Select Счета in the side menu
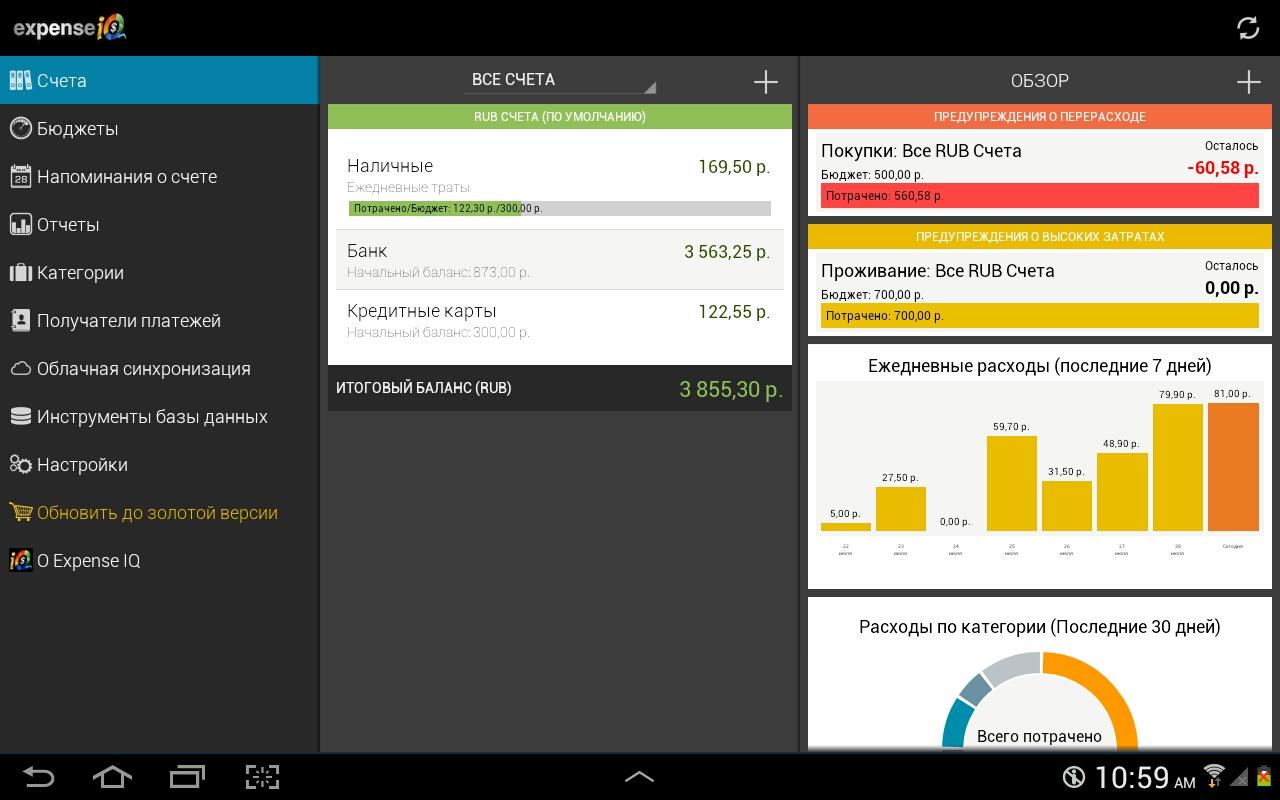1280x800 pixels. 61,81
